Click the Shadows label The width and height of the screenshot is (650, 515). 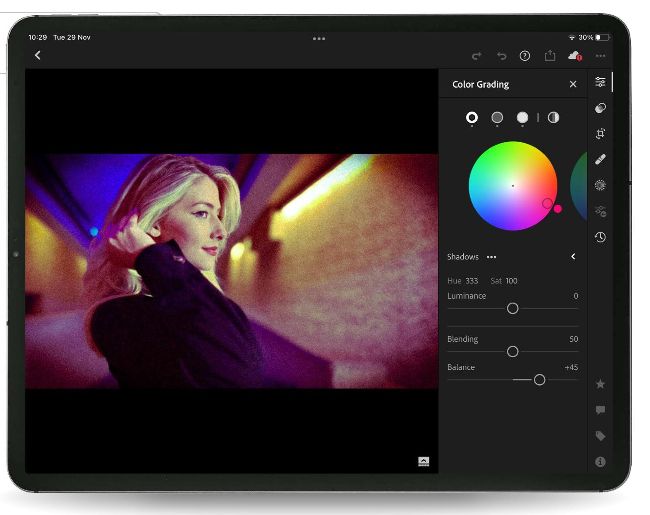point(463,257)
